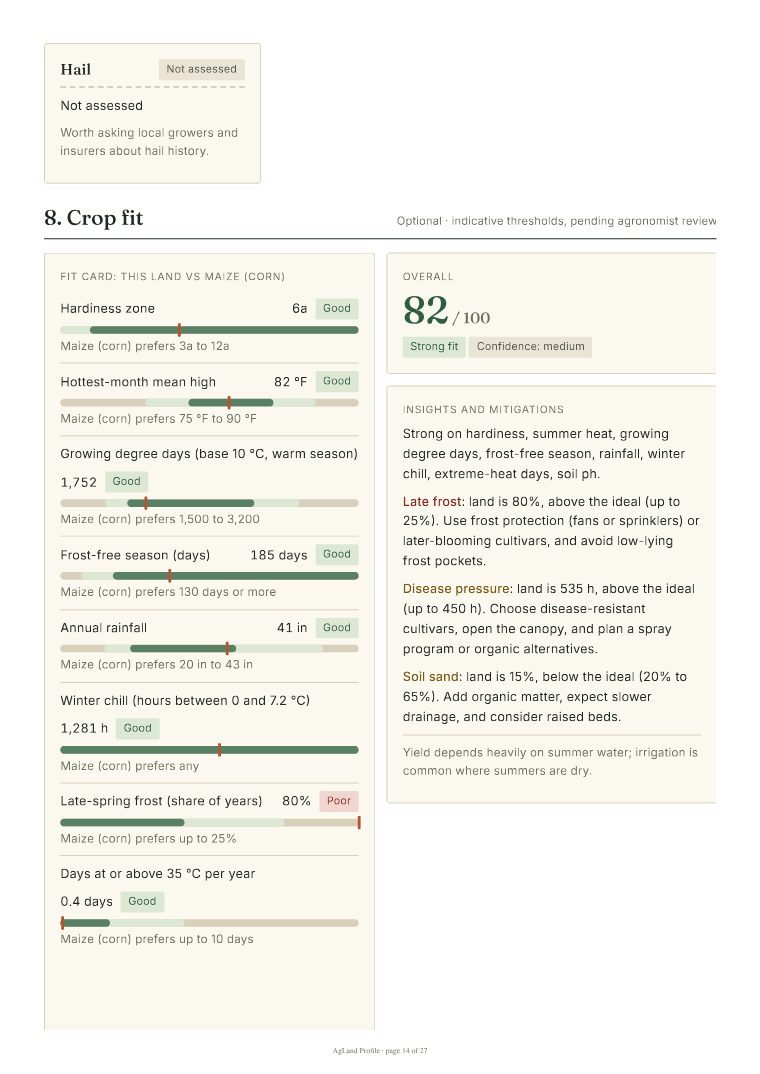Click the 'Soil sand' insight label
Image resolution: width=760 pixels, height=1074 pixels.
(431, 677)
